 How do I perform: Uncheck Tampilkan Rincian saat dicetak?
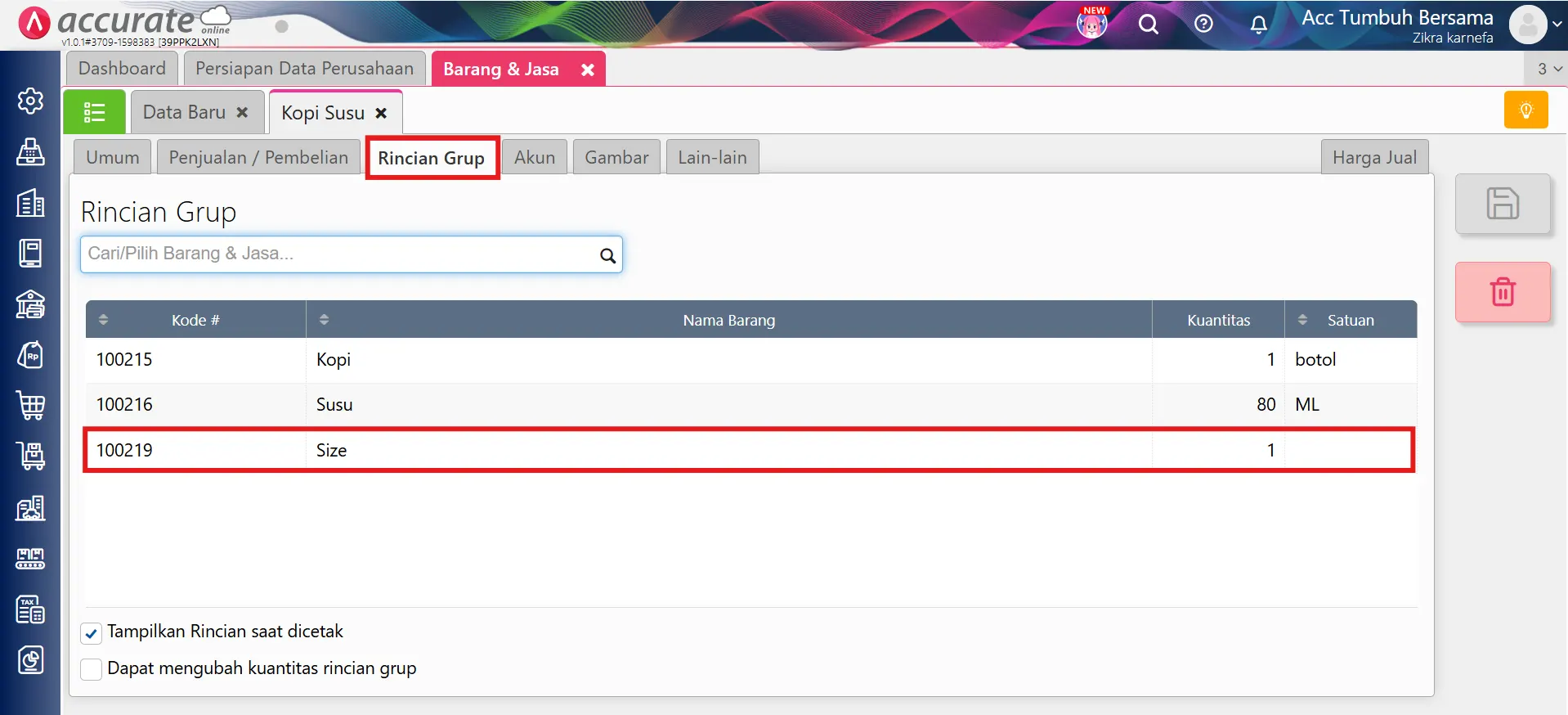(x=92, y=632)
